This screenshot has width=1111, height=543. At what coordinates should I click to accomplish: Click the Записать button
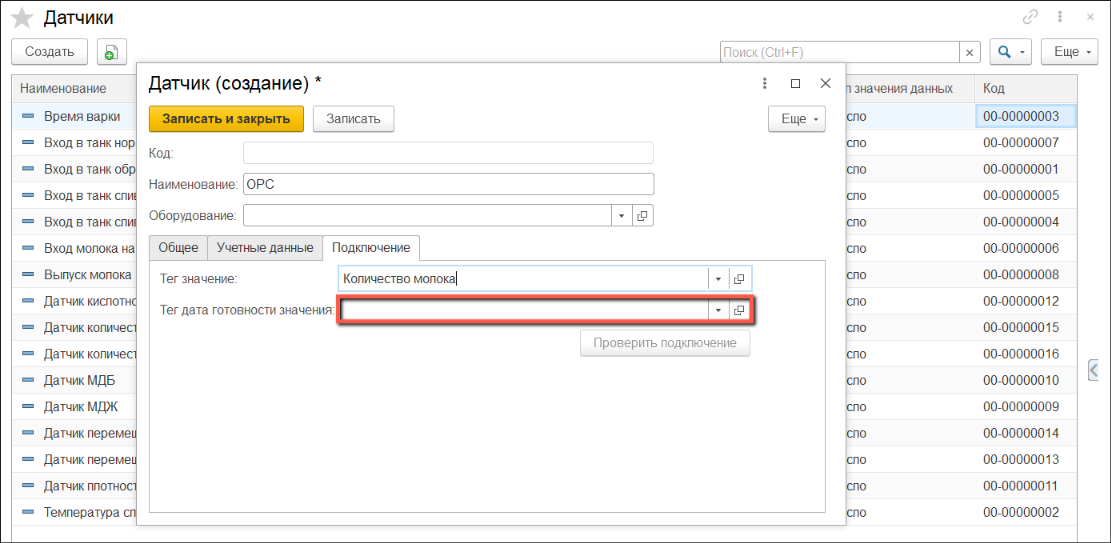point(353,119)
